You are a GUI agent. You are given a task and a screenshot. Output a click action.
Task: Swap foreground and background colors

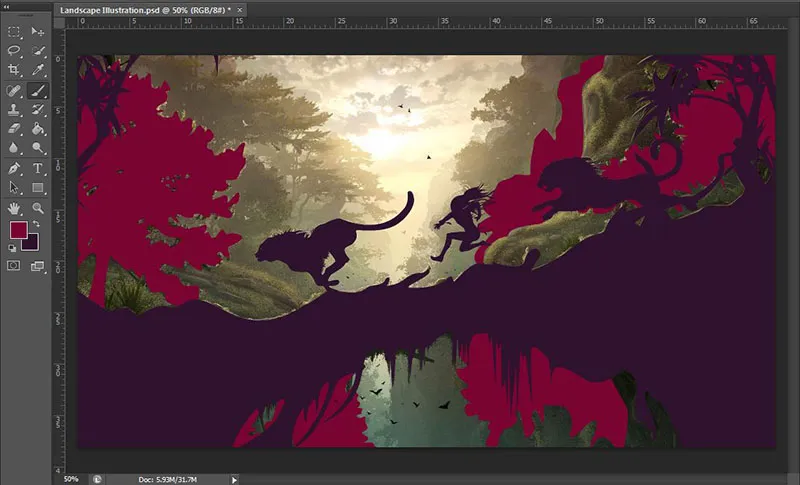[x=36, y=222]
